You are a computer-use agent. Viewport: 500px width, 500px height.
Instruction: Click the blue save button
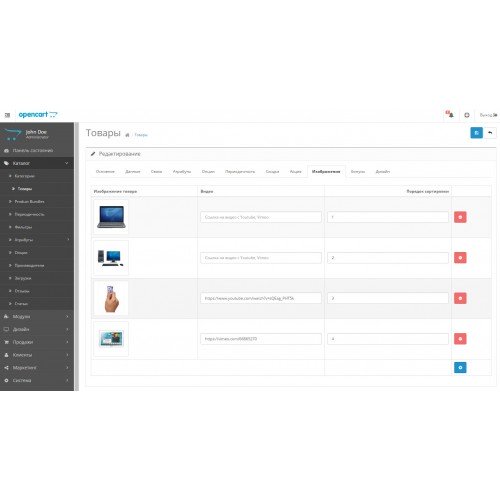(x=476, y=133)
